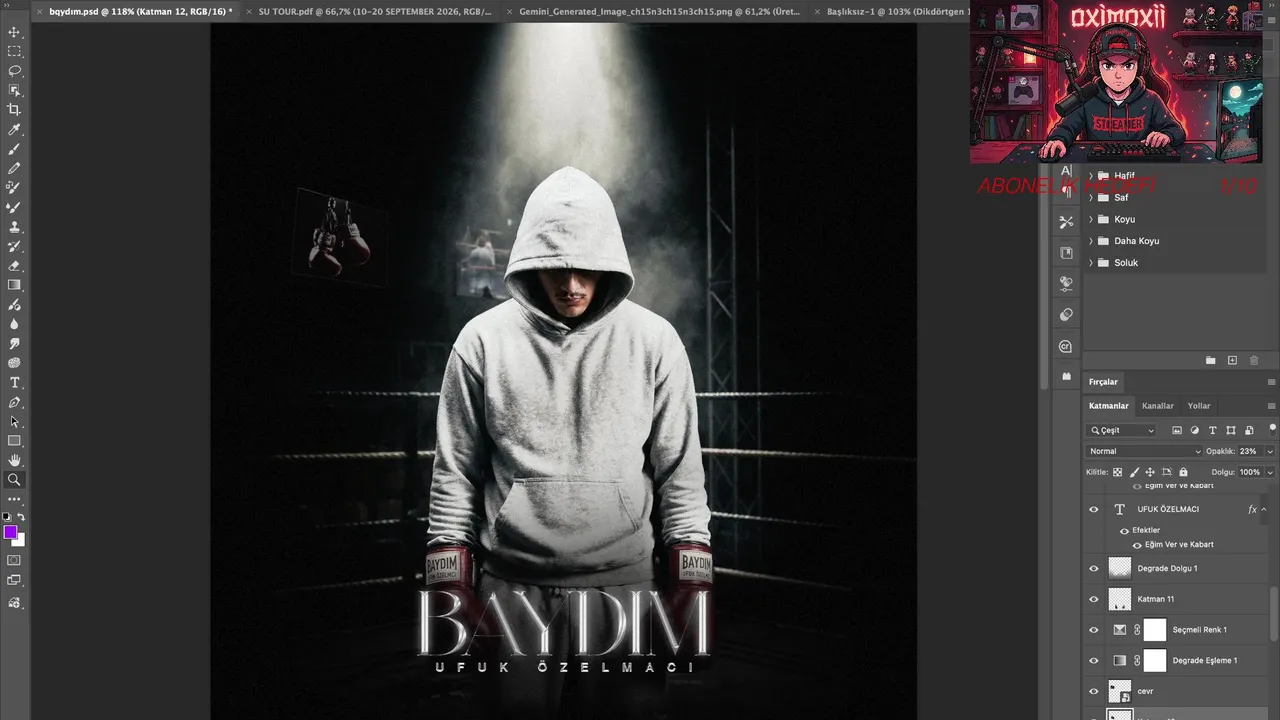Switch to the Kanallar tab

(x=1158, y=406)
